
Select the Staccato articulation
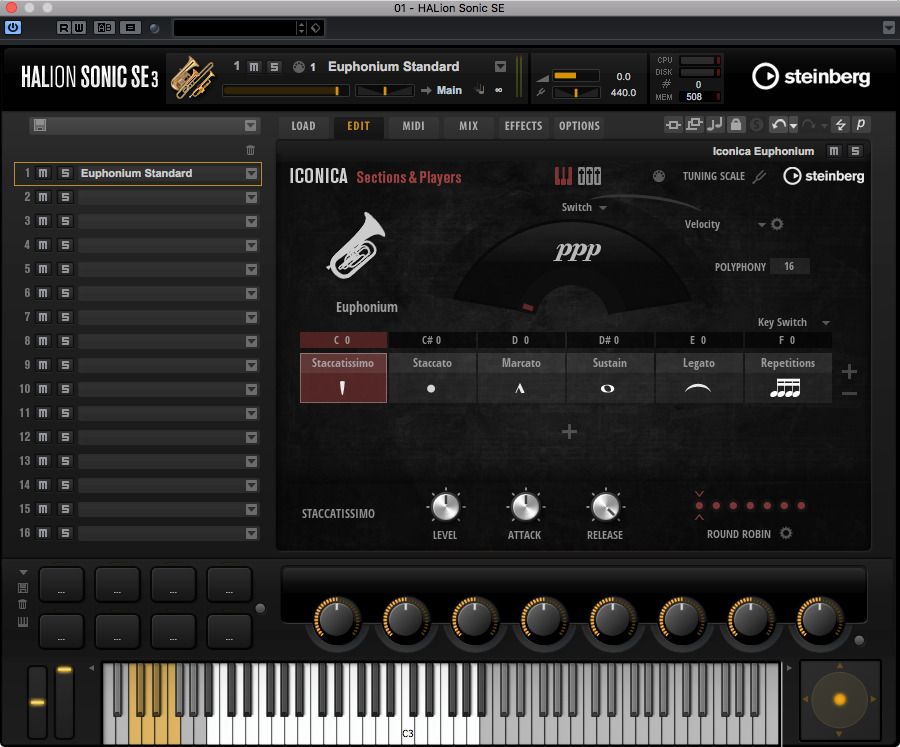[432, 377]
